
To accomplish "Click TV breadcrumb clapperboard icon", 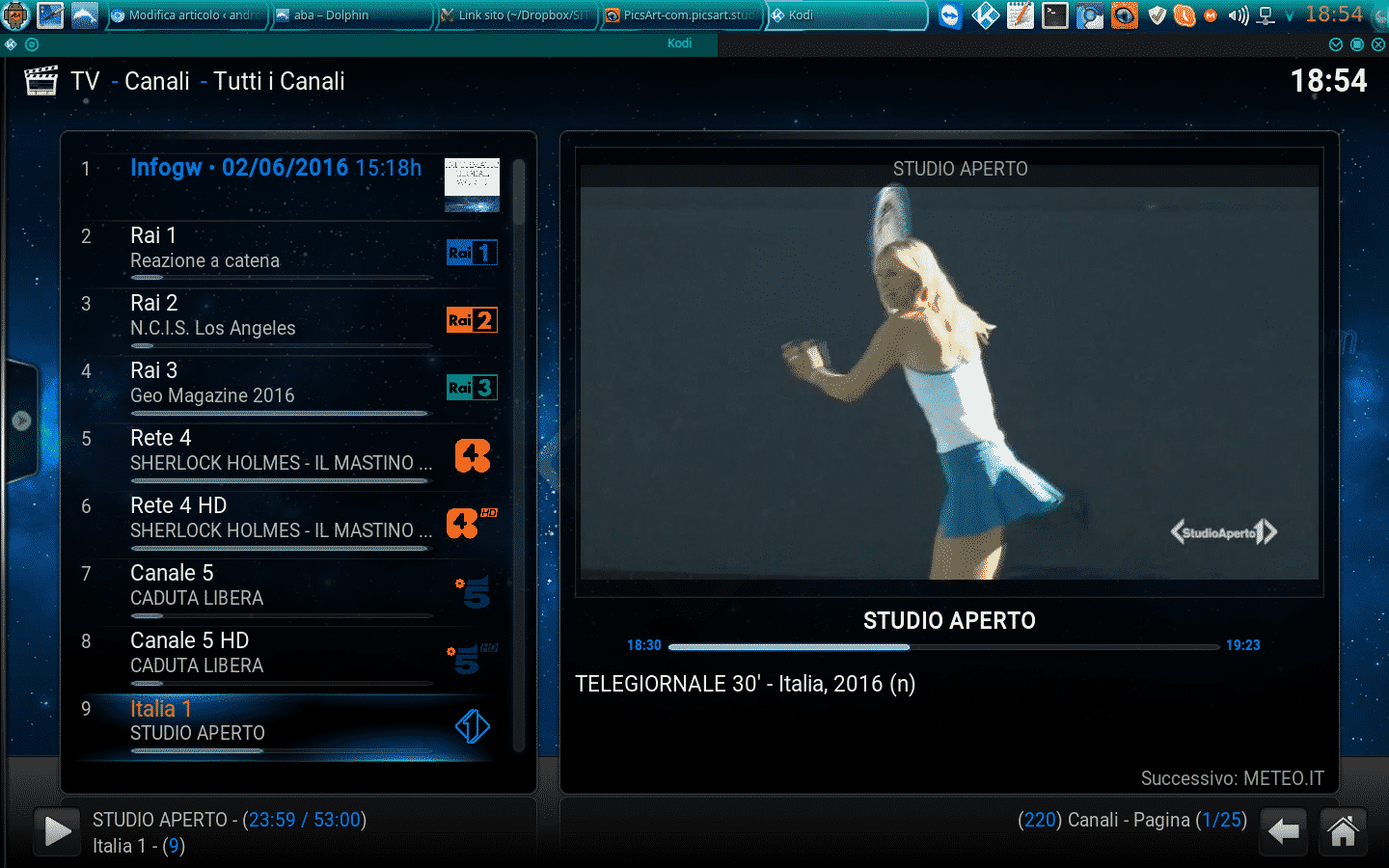I will point(41,81).
